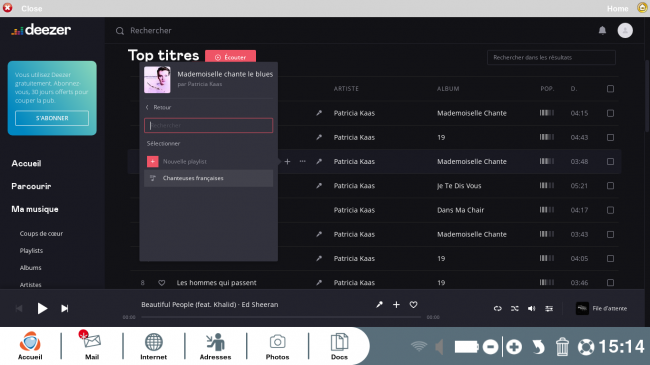This screenshot has width=650, height=365.
Task: Open Je Te Dis Vous album
Action: point(459,186)
